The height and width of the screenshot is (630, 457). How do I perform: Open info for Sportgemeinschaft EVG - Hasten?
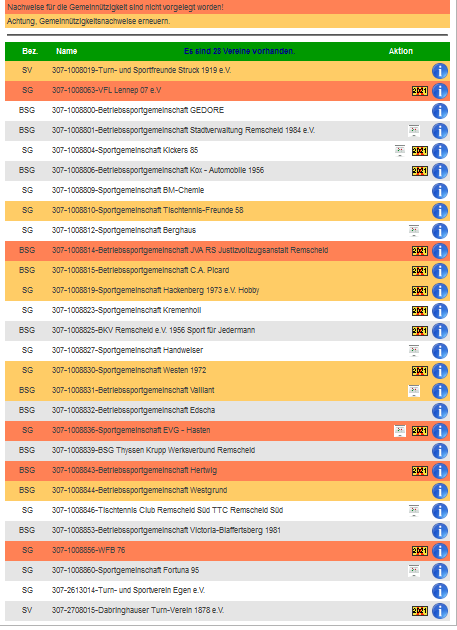[440, 431]
